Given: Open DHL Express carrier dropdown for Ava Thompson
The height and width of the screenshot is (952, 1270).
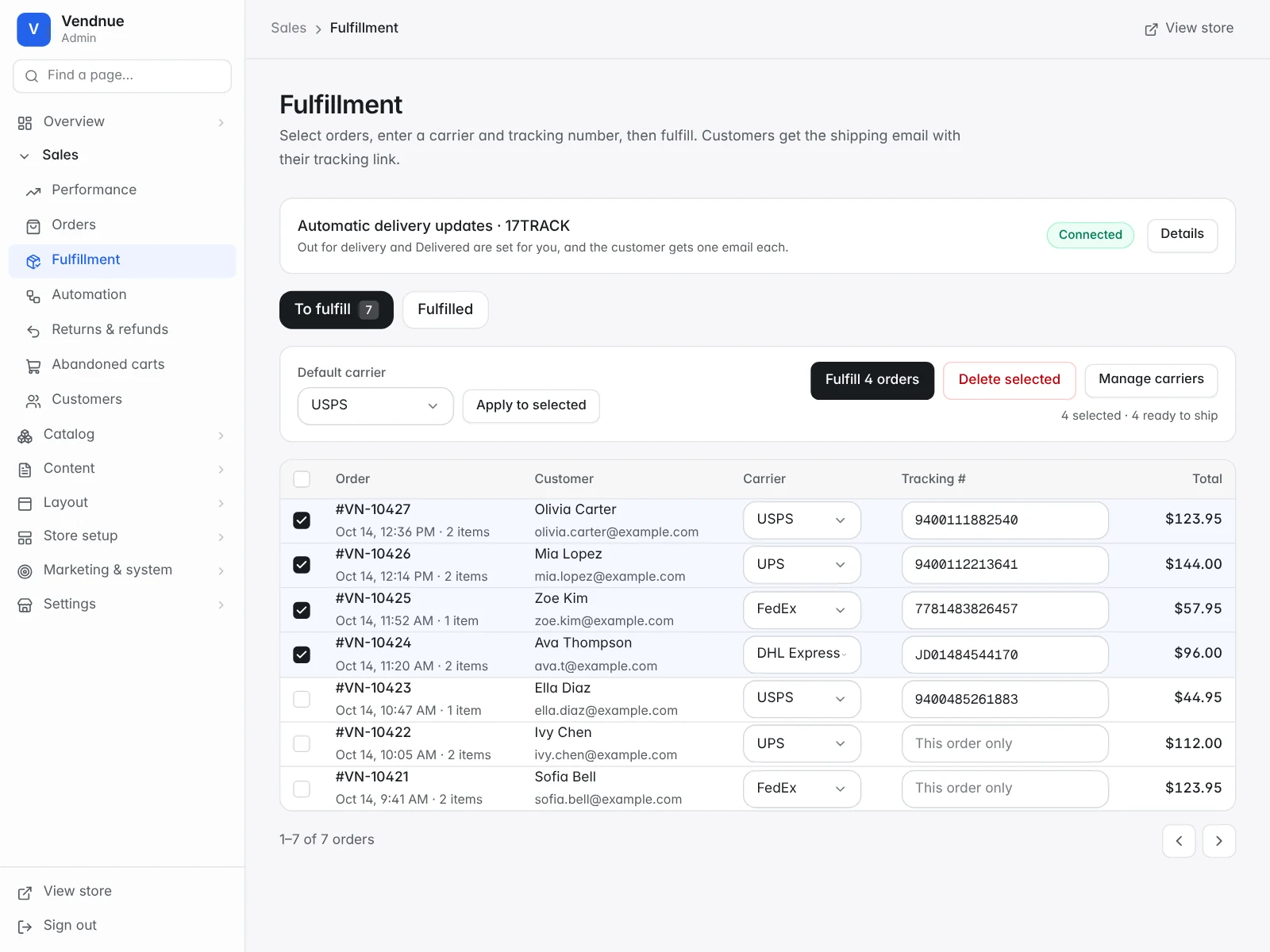Looking at the screenshot, I should 802,654.
